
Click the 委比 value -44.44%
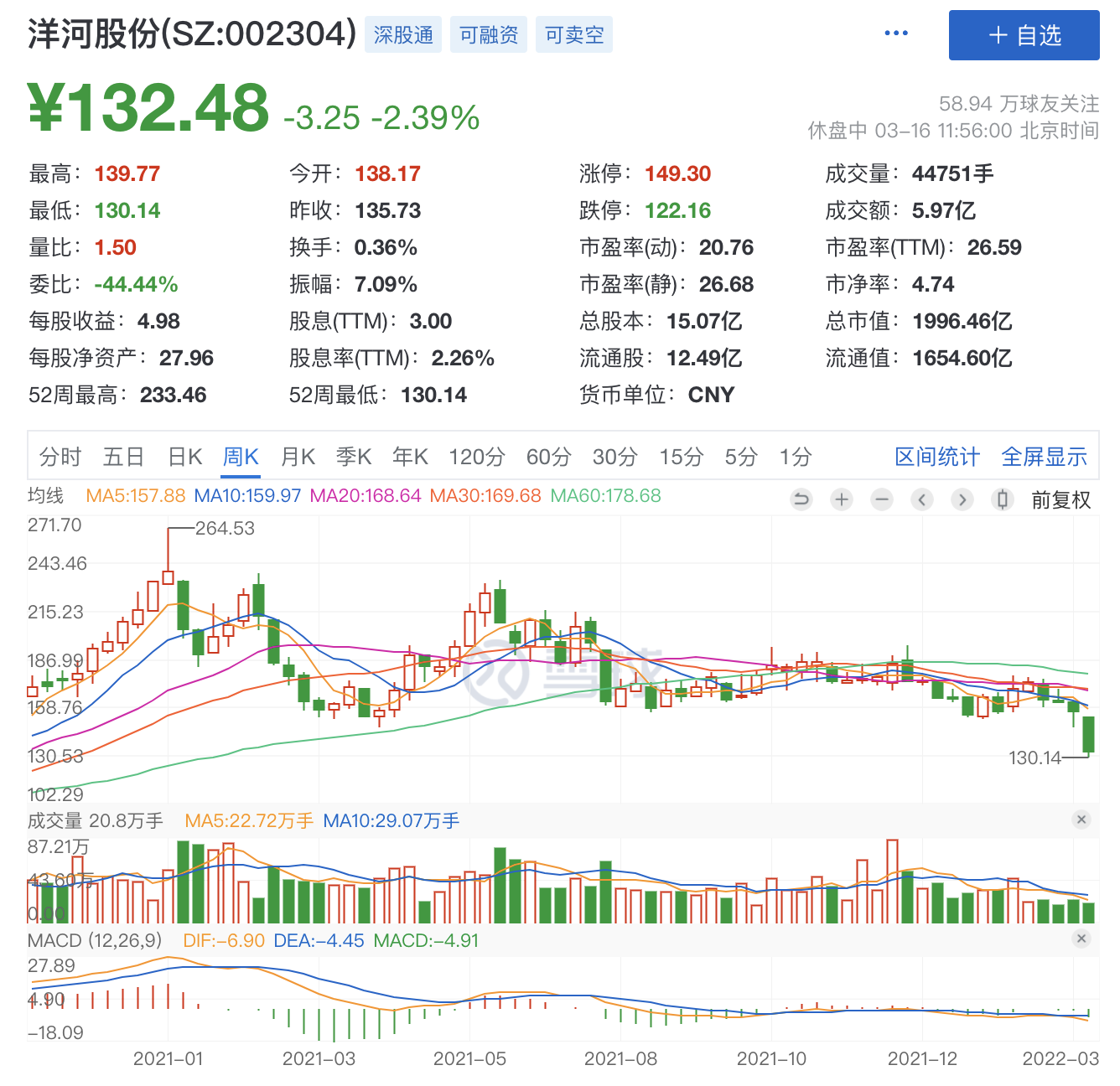[x=136, y=284]
